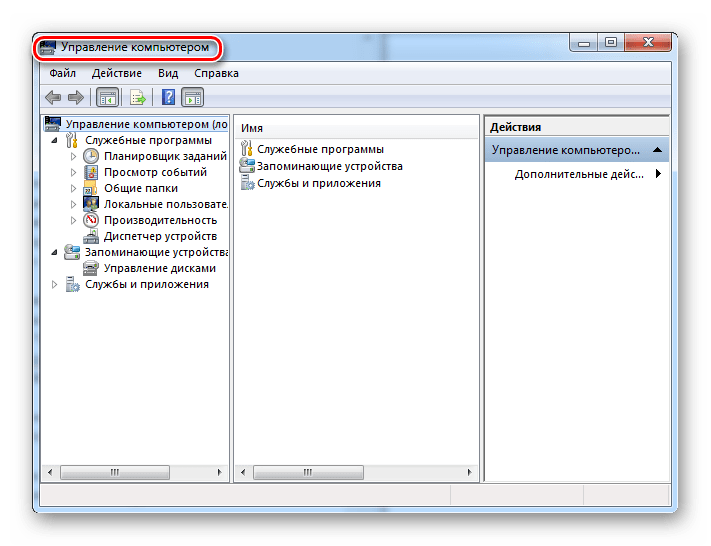711x546 pixels.
Task: Expand the Общие папки node
Action: click(73, 188)
